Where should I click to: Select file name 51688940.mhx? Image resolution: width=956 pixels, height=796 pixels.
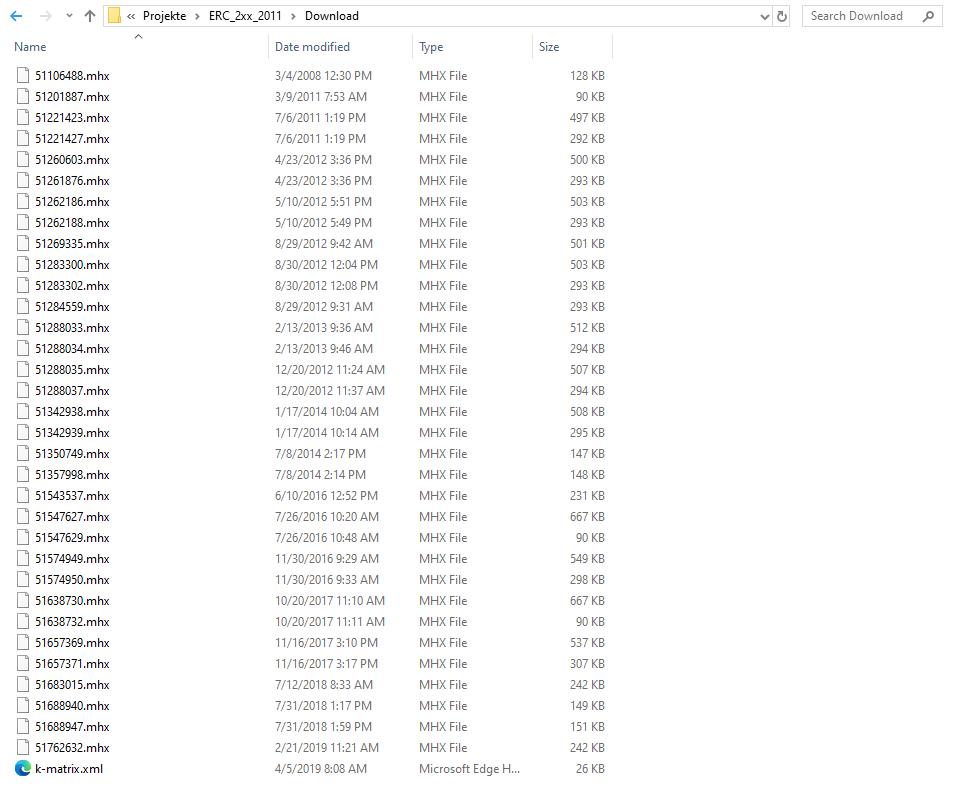point(72,706)
